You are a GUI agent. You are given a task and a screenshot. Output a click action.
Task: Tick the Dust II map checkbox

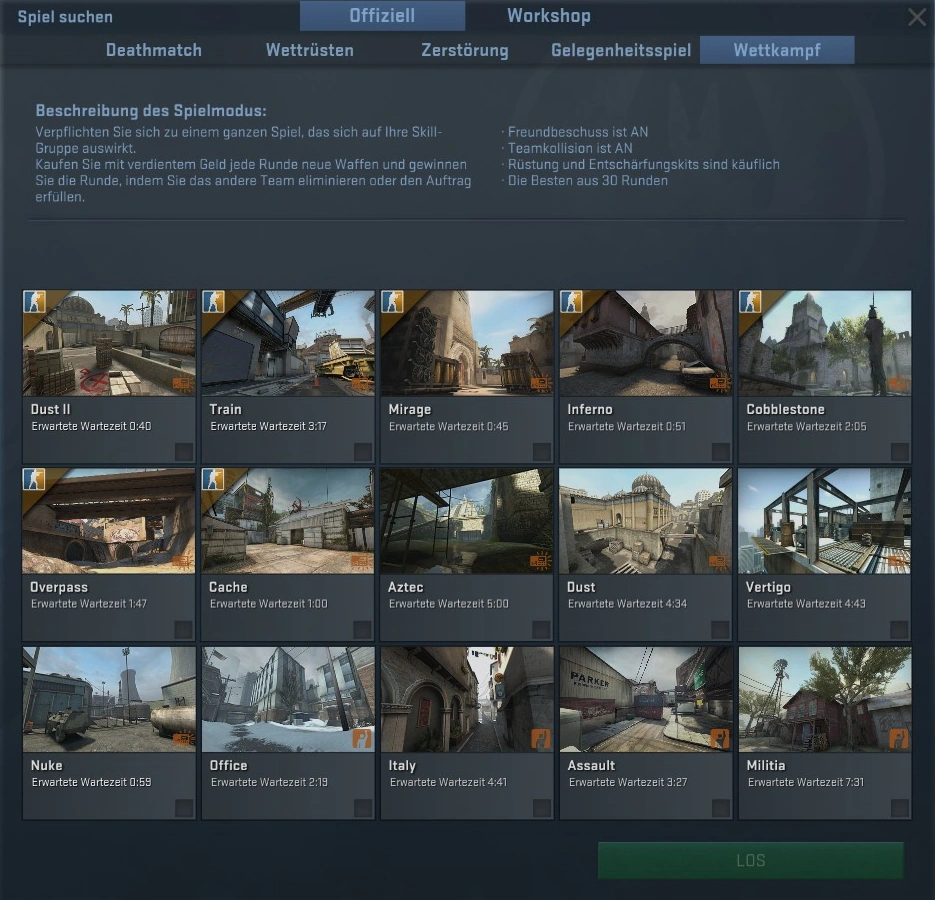(x=184, y=451)
